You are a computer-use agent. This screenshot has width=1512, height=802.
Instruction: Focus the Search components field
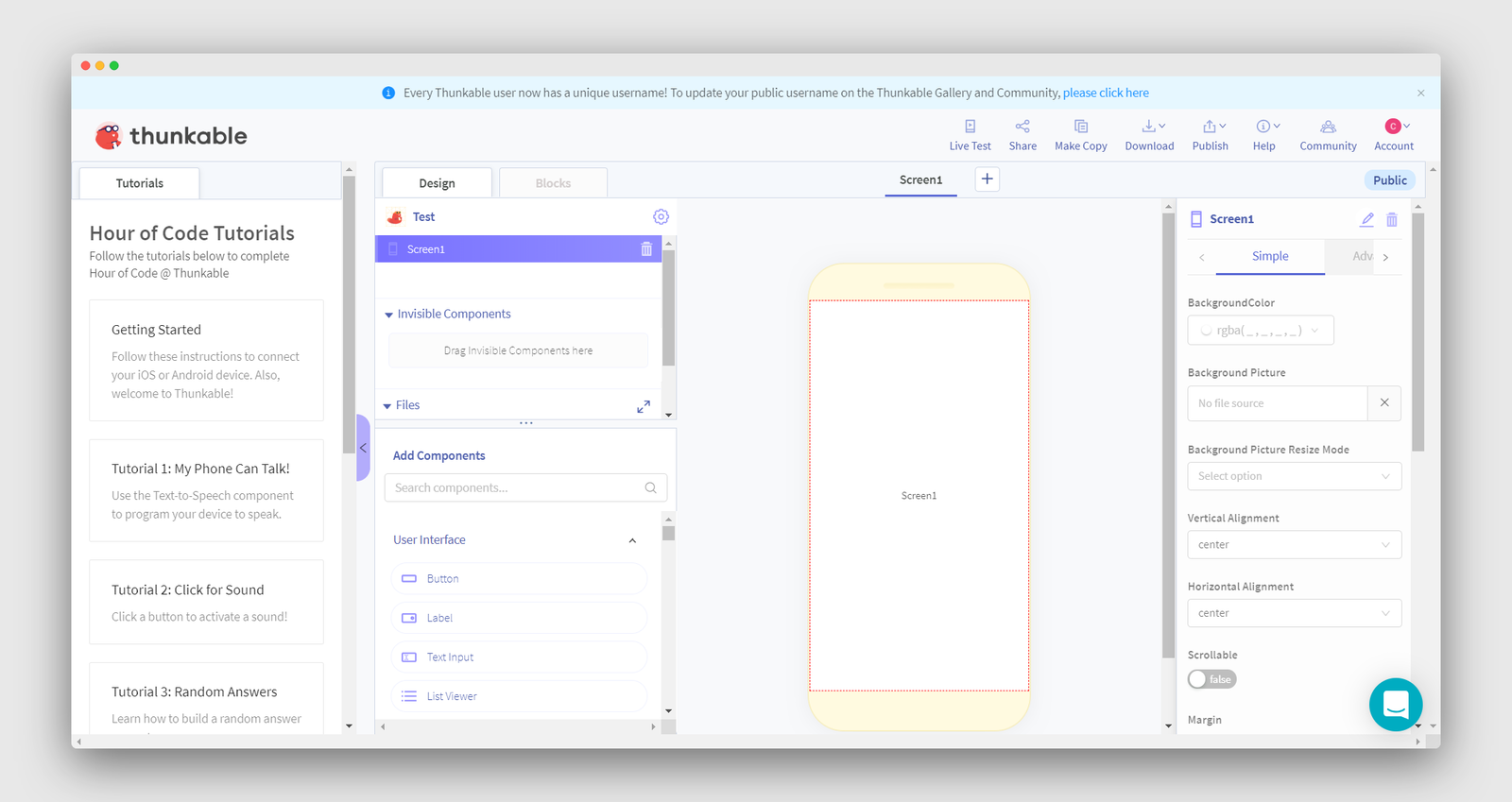pyautogui.click(x=525, y=487)
